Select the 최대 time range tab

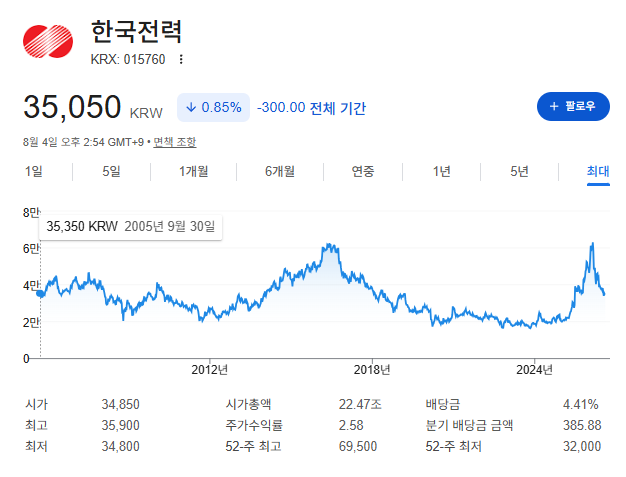[598, 171]
